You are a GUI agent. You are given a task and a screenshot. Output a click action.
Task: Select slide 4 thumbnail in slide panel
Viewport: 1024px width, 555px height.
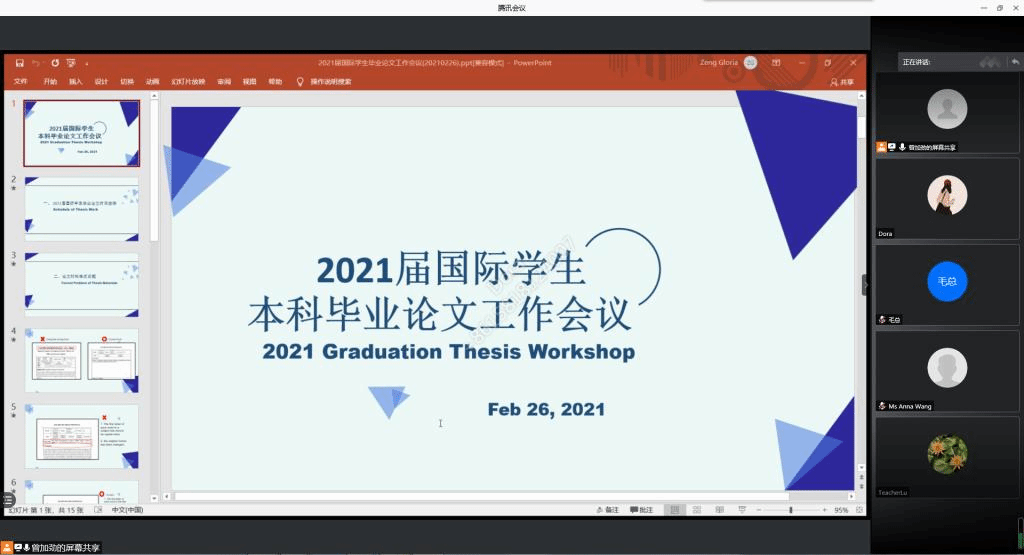(x=82, y=361)
